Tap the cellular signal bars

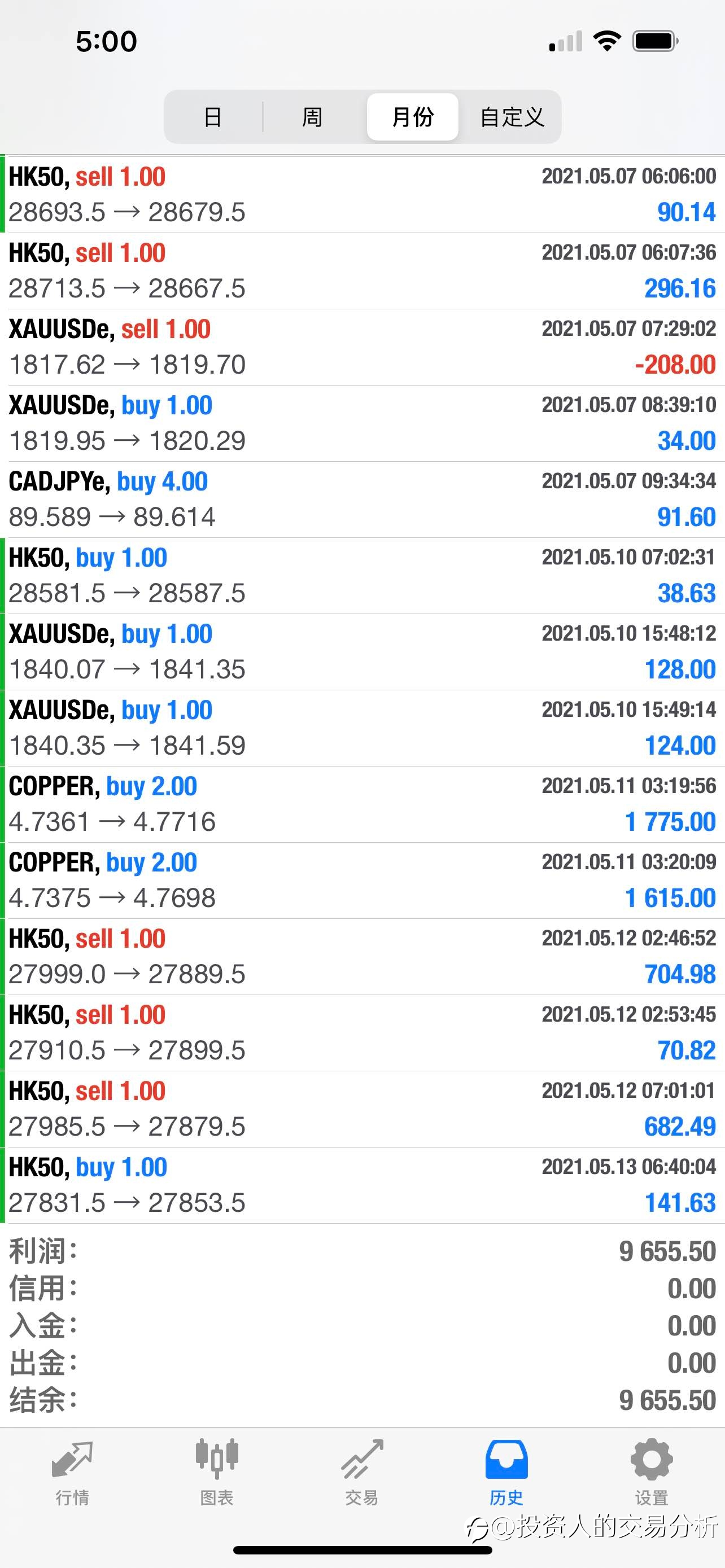[x=566, y=41]
